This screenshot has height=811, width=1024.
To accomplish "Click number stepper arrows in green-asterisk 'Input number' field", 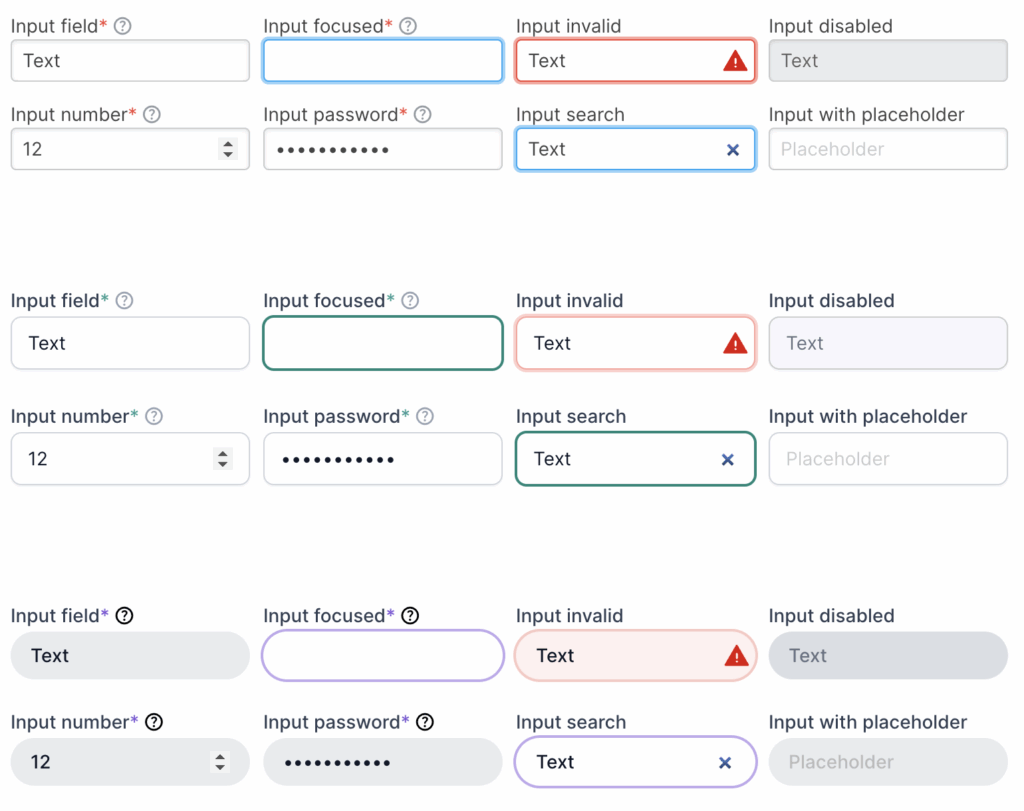I will point(223,460).
